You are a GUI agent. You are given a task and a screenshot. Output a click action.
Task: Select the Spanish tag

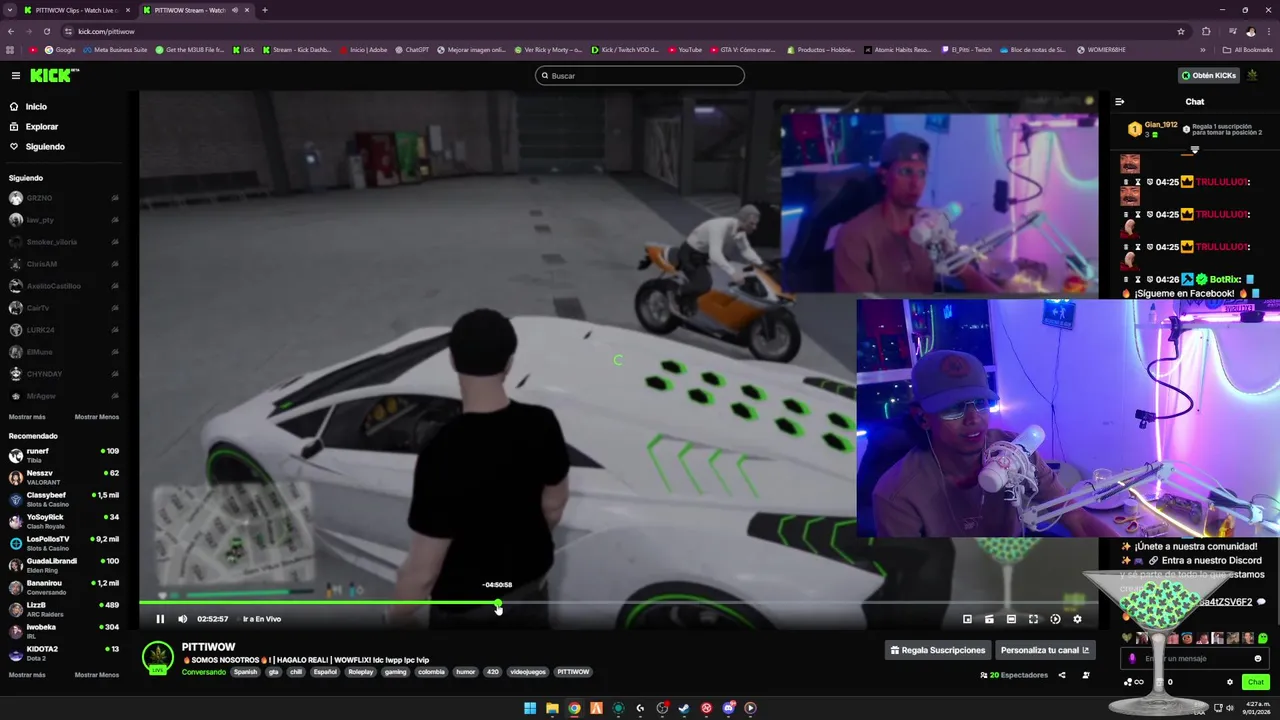tap(245, 672)
